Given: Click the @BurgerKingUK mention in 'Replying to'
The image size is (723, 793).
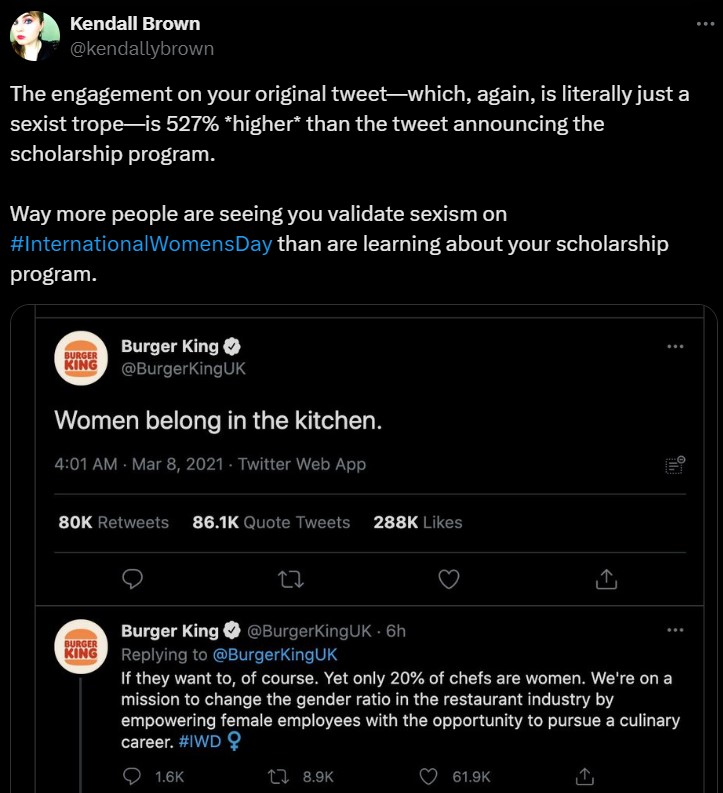Looking at the screenshot, I should pyautogui.click(x=275, y=655).
